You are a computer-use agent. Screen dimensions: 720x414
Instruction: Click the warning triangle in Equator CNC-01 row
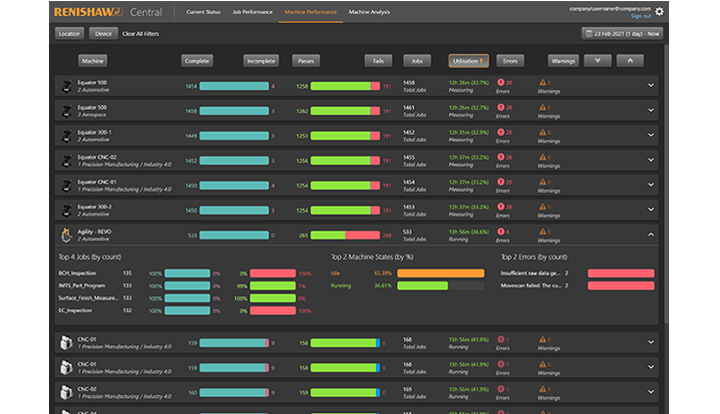[x=543, y=182]
